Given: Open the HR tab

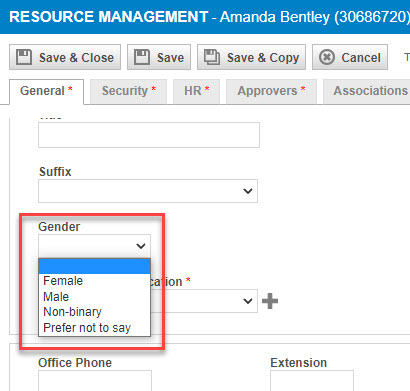Looking at the screenshot, I should [x=197, y=91].
